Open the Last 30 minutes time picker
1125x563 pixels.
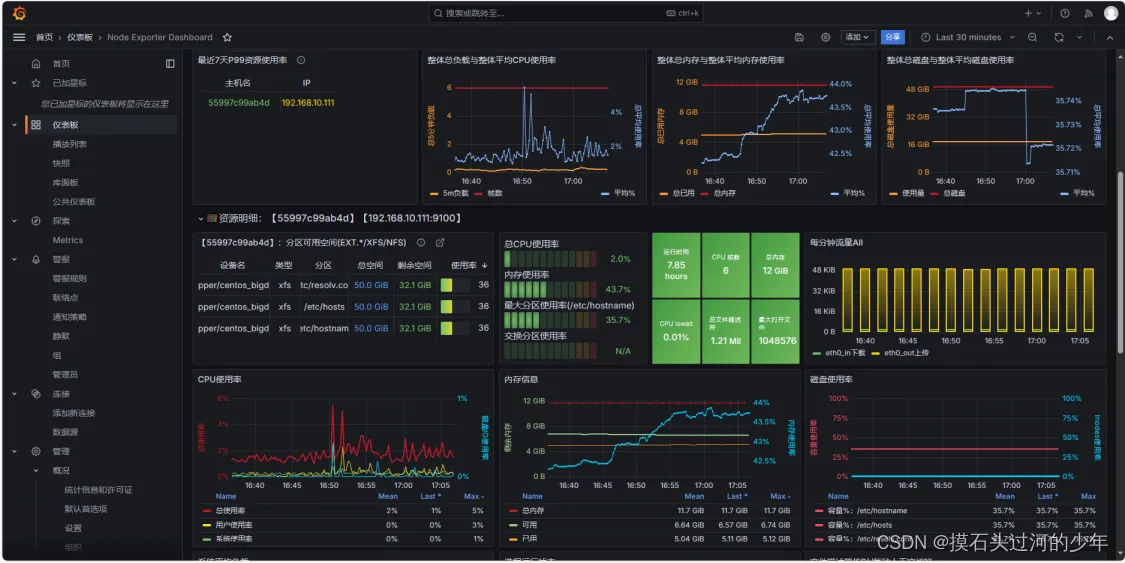(968, 37)
